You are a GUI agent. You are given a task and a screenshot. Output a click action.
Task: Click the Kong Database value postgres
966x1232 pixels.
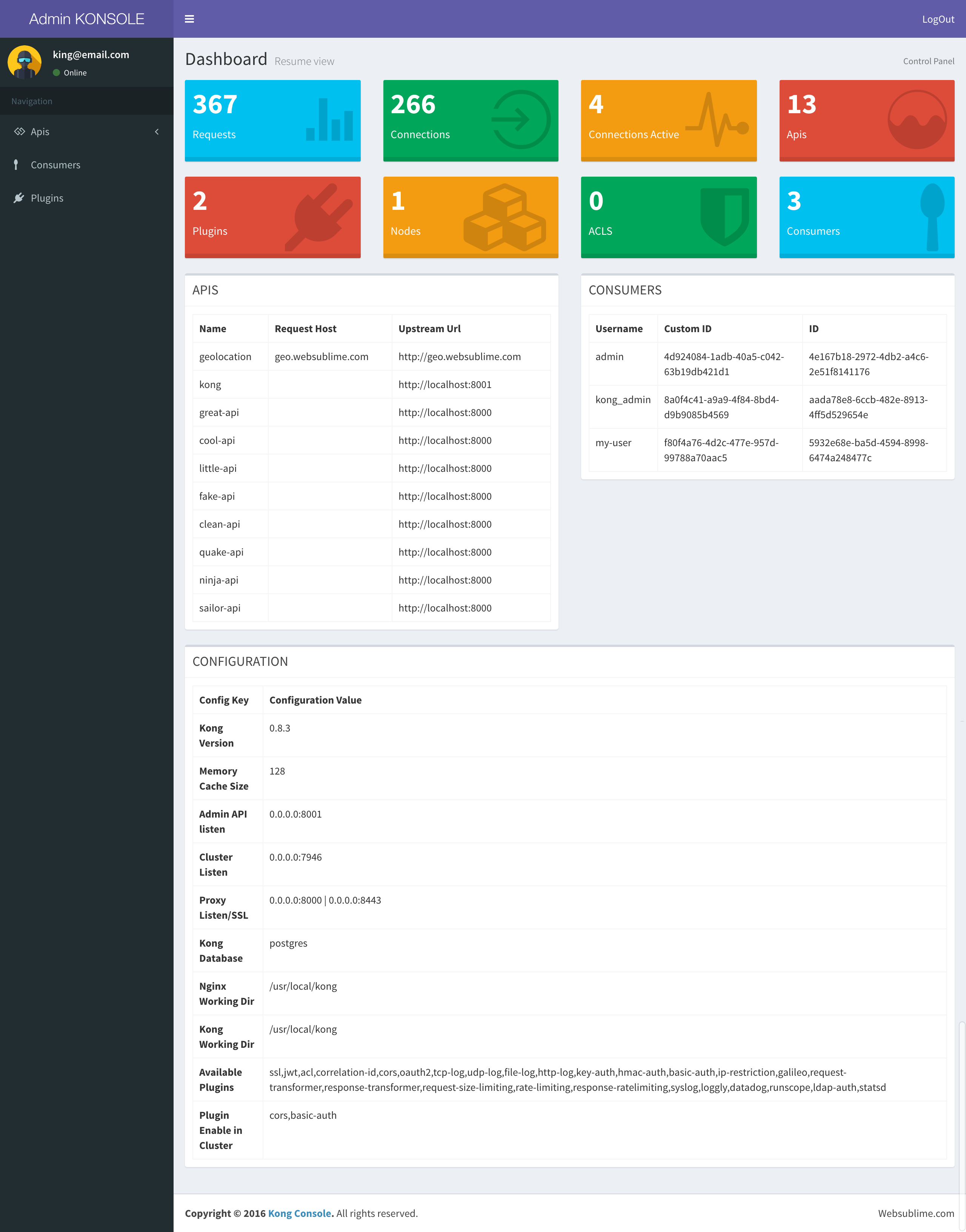coord(288,943)
